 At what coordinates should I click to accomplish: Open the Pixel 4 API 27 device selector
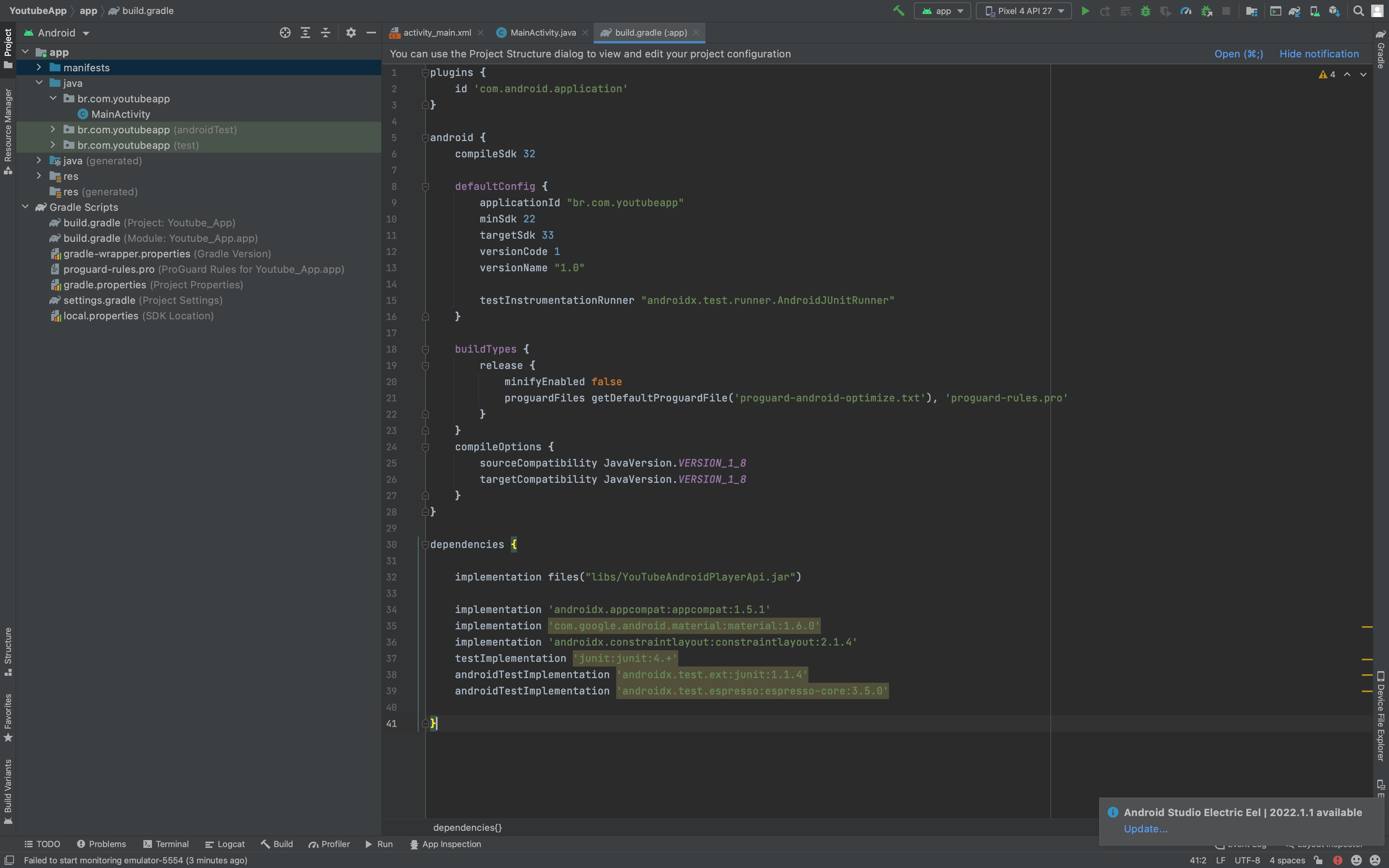click(1024, 10)
